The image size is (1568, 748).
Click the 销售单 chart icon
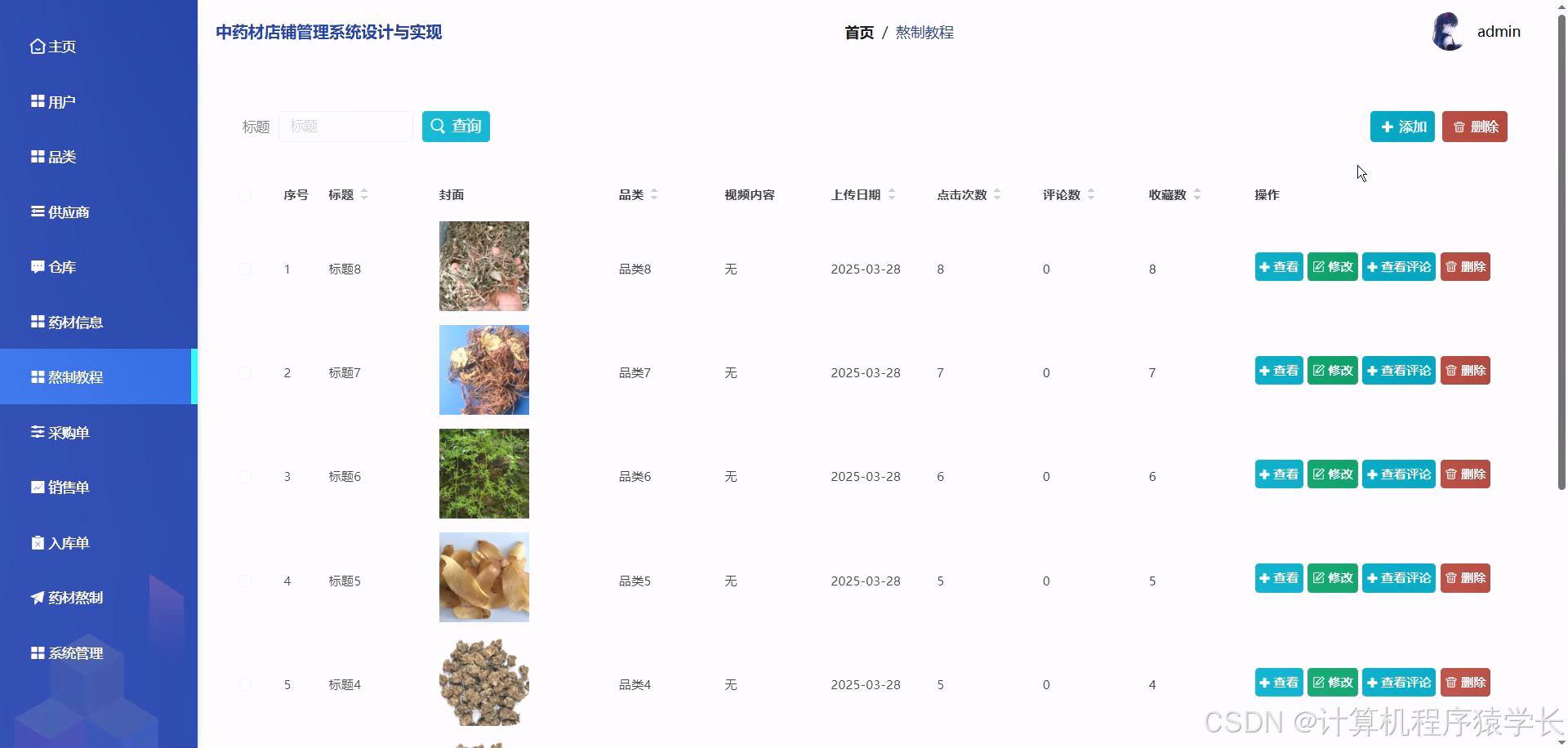(x=36, y=487)
